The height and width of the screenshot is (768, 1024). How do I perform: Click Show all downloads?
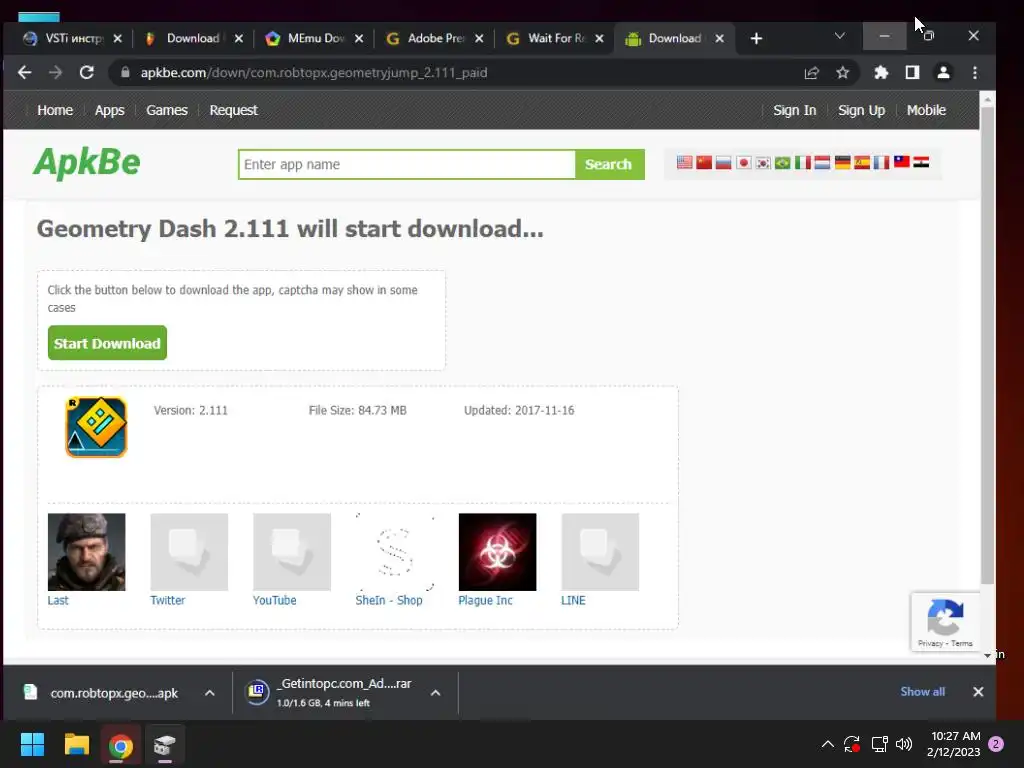(x=922, y=692)
